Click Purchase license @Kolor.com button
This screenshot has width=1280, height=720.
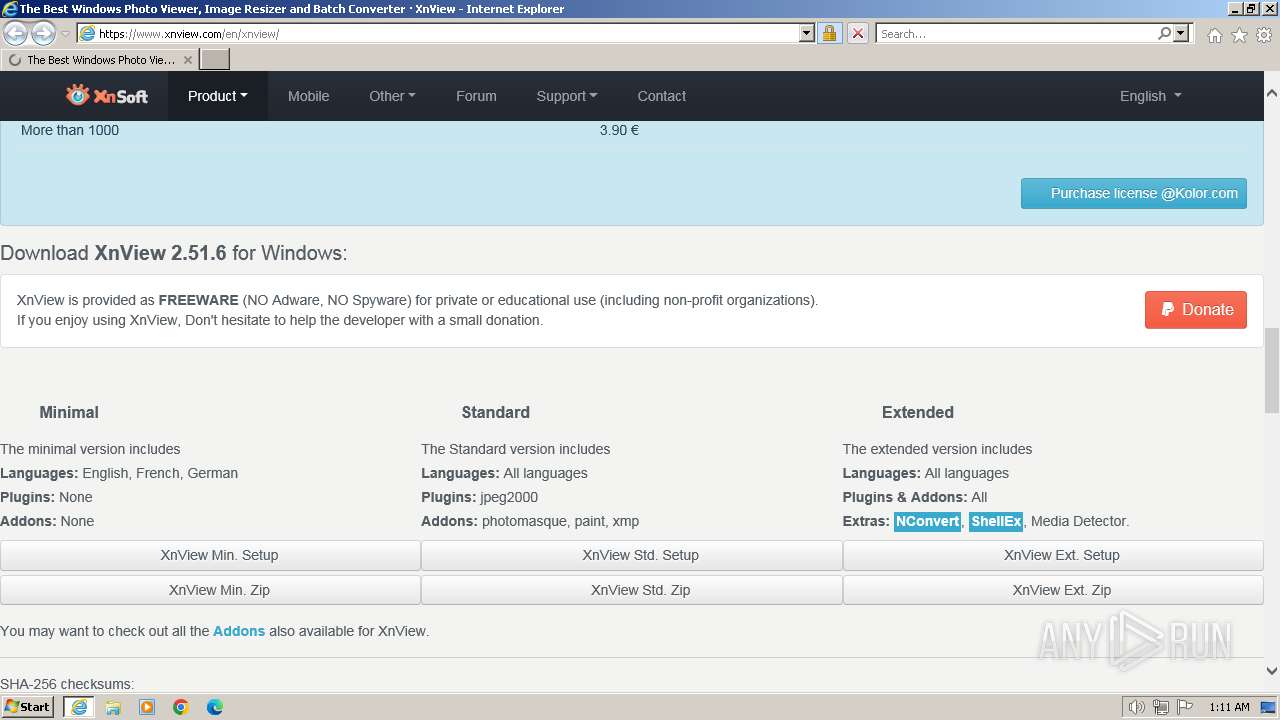pyautogui.click(x=1134, y=193)
